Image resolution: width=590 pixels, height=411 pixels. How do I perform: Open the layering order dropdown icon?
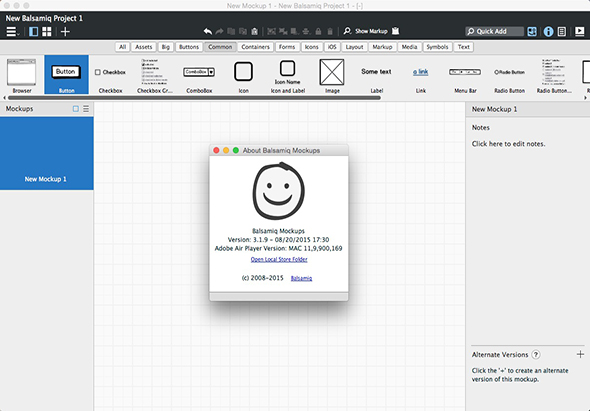tap(295, 31)
